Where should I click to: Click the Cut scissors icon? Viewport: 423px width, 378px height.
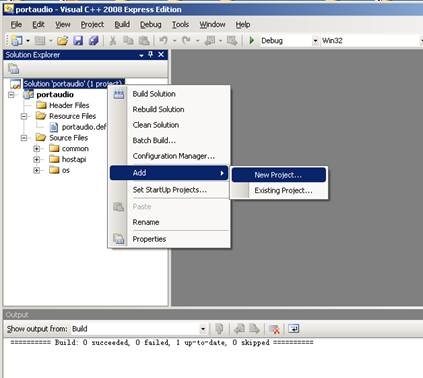click(113, 41)
